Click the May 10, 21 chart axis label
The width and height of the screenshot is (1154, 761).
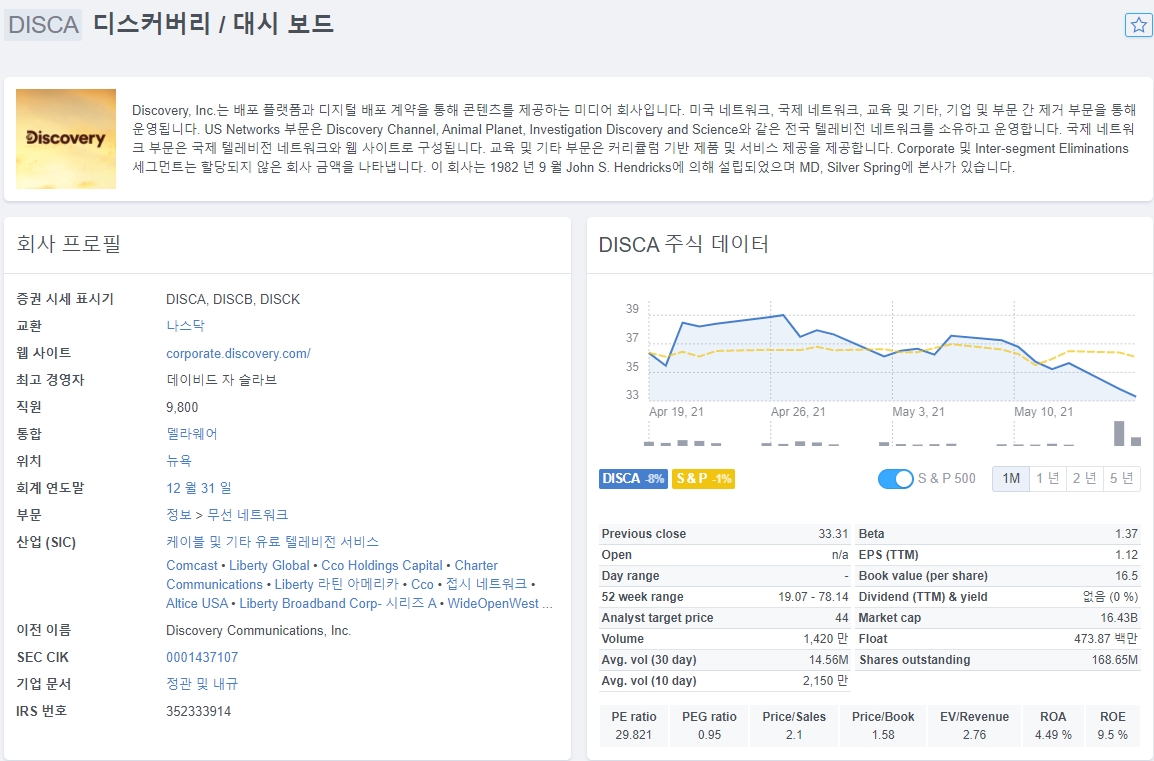tap(1044, 411)
